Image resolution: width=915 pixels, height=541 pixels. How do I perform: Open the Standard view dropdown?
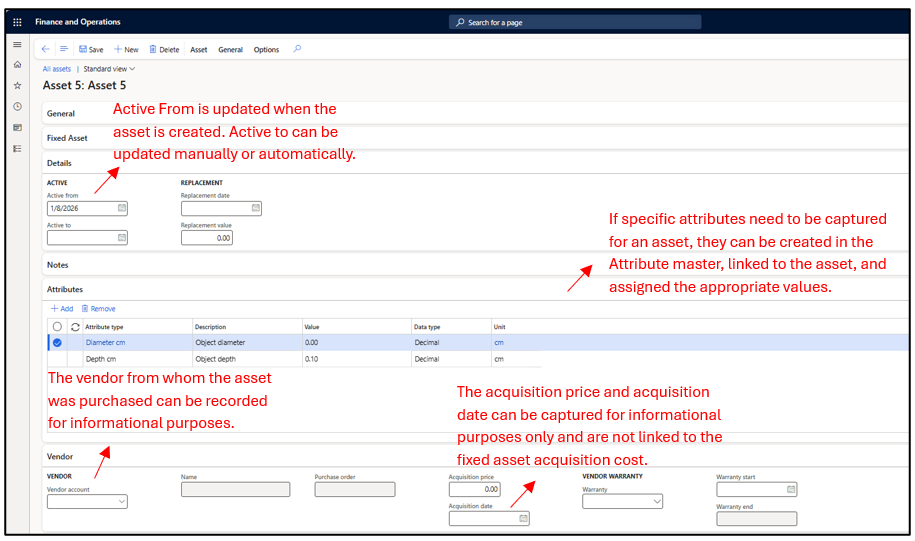[x=109, y=69]
